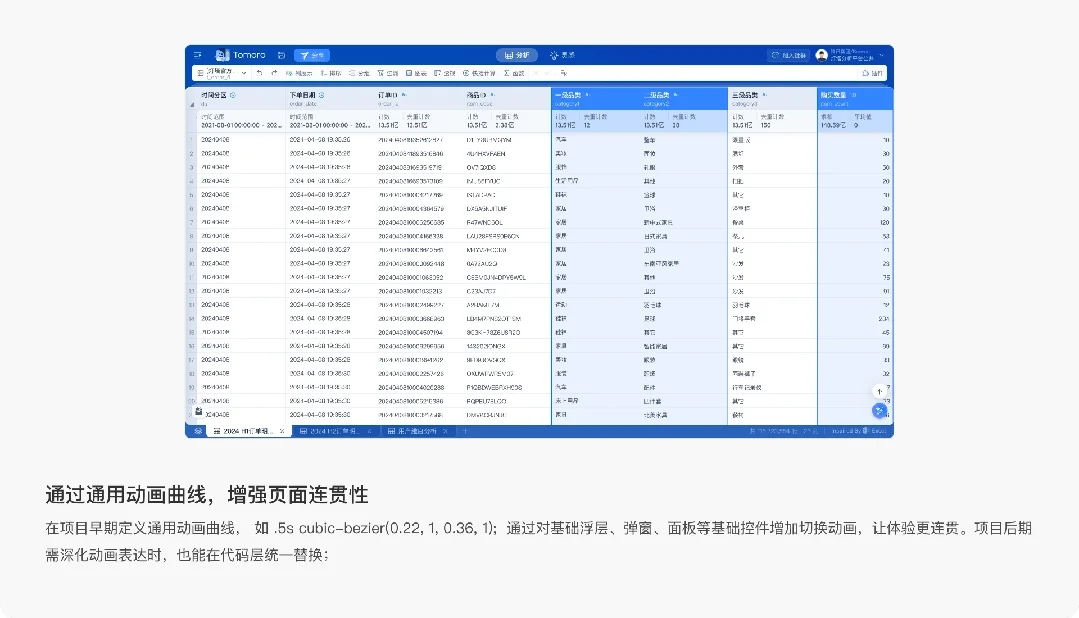Click the sort icon beside 一级品类
This screenshot has width=1079, height=618.
(587, 95)
